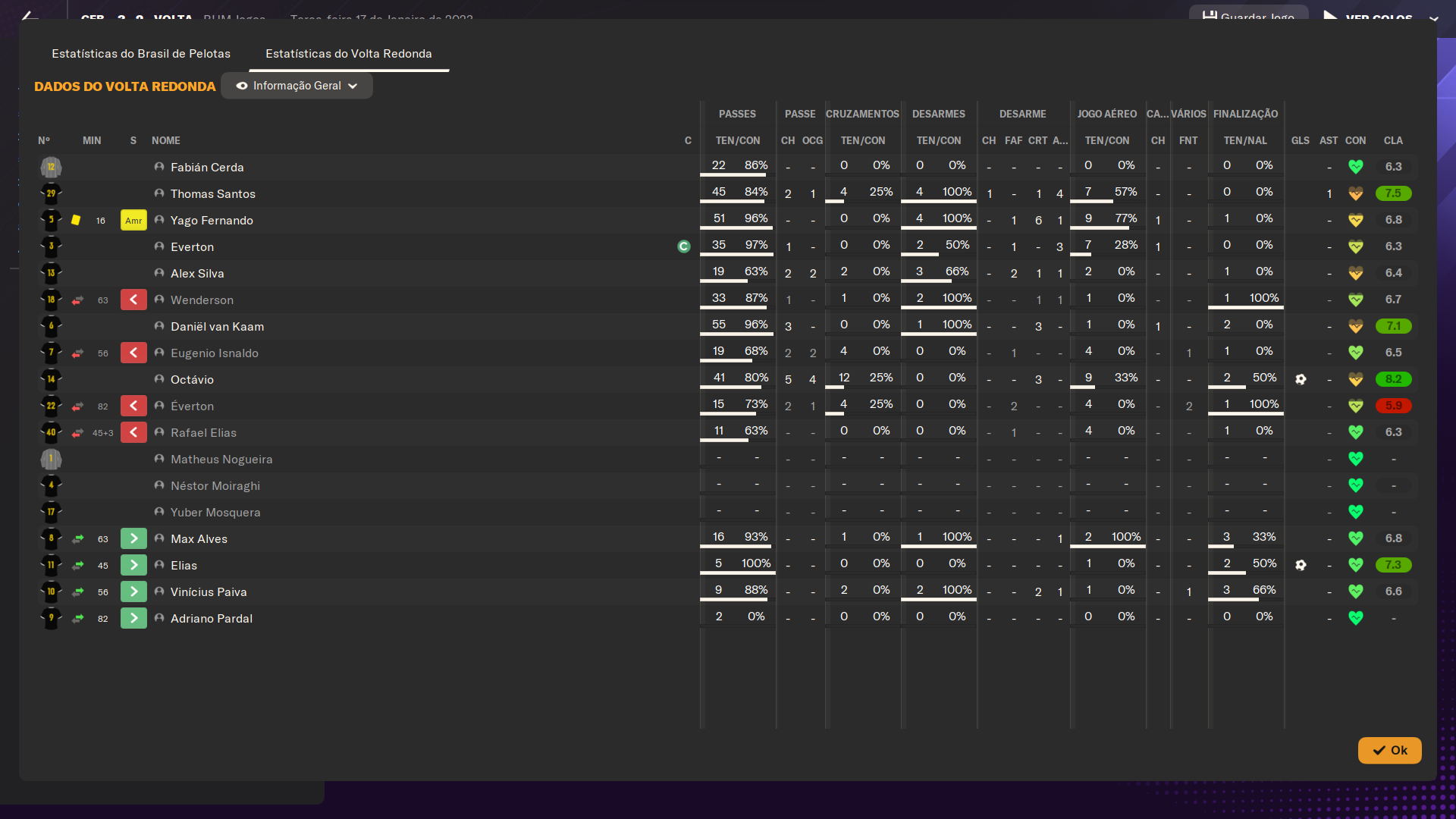Click Éverton's 5.9 red rating badge
This screenshot has width=1456, height=819.
[1394, 406]
